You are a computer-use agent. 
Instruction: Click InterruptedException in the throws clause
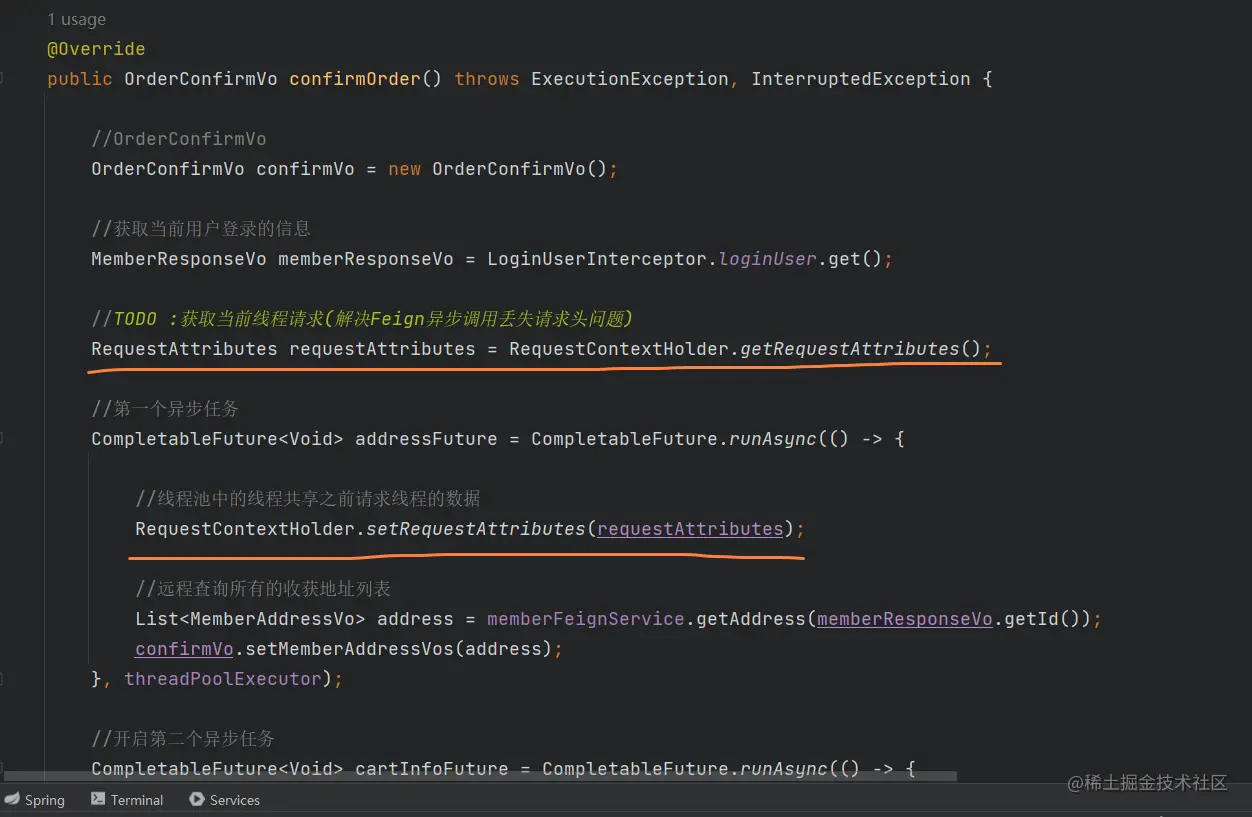(x=861, y=79)
